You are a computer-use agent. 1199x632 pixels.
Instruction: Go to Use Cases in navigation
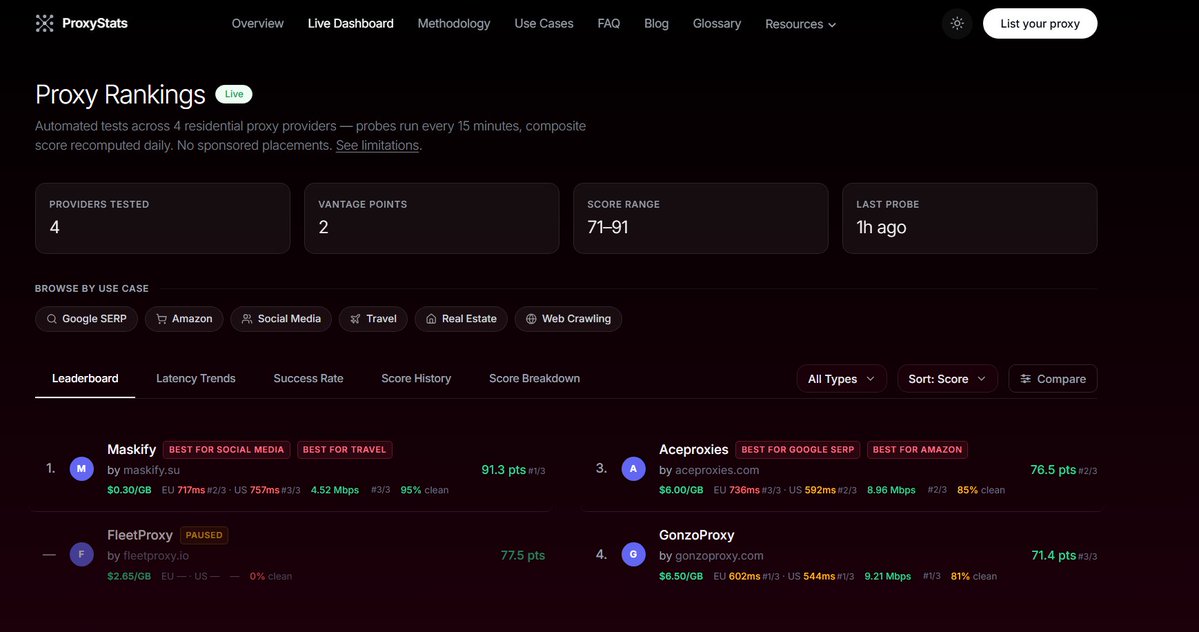tap(544, 24)
